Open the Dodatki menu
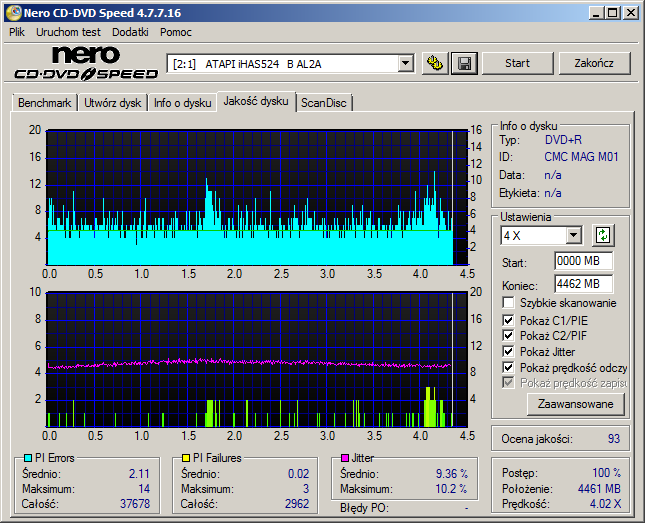The width and height of the screenshot is (645, 523). pyautogui.click(x=130, y=32)
